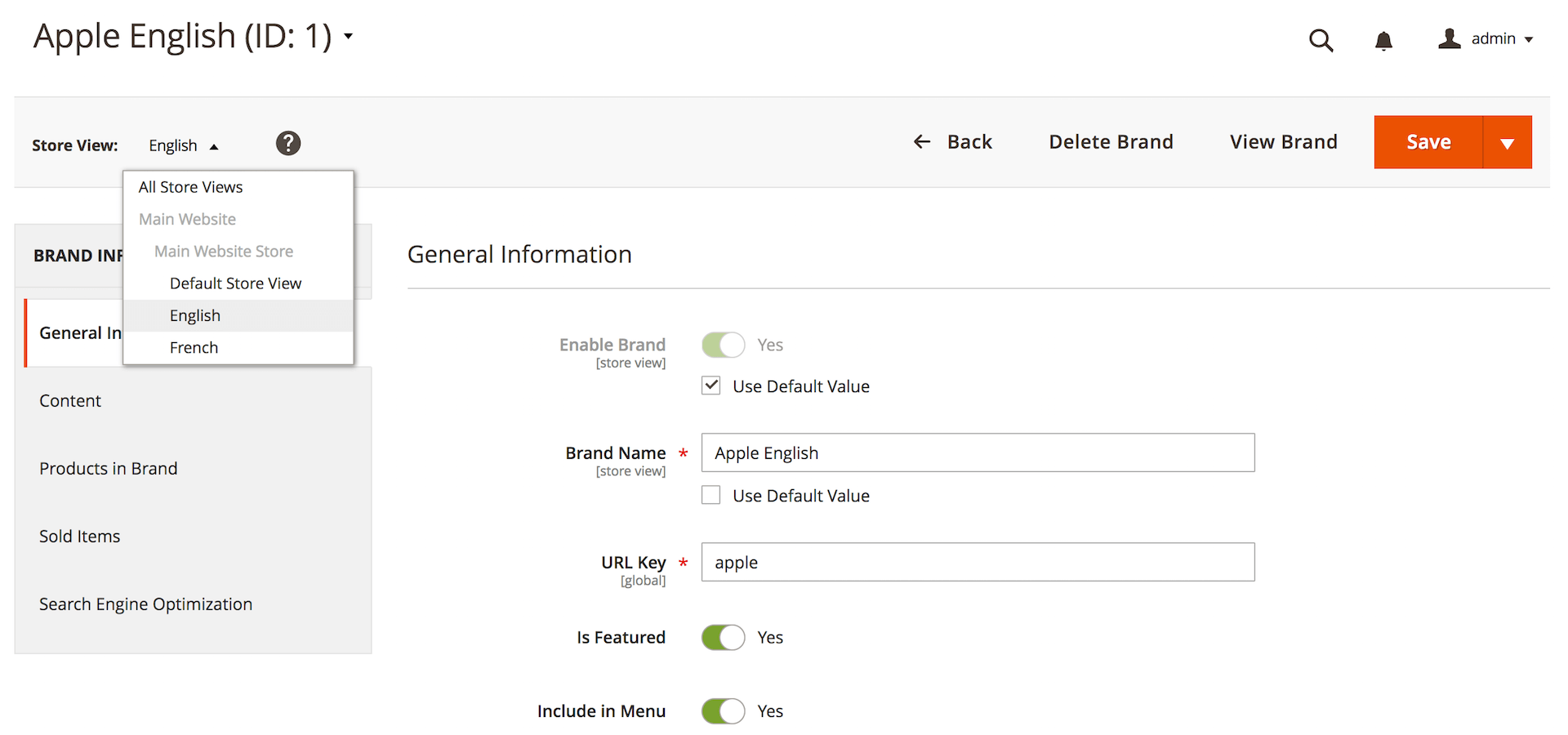Click View Brand
Image resolution: width=1568 pixels, height=735 pixels.
click(1283, 141)
